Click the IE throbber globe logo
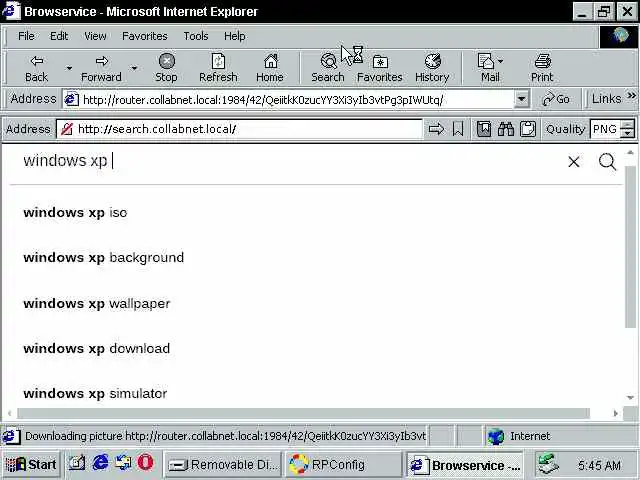Screen dimensions: 640x480 coord(620,37)
